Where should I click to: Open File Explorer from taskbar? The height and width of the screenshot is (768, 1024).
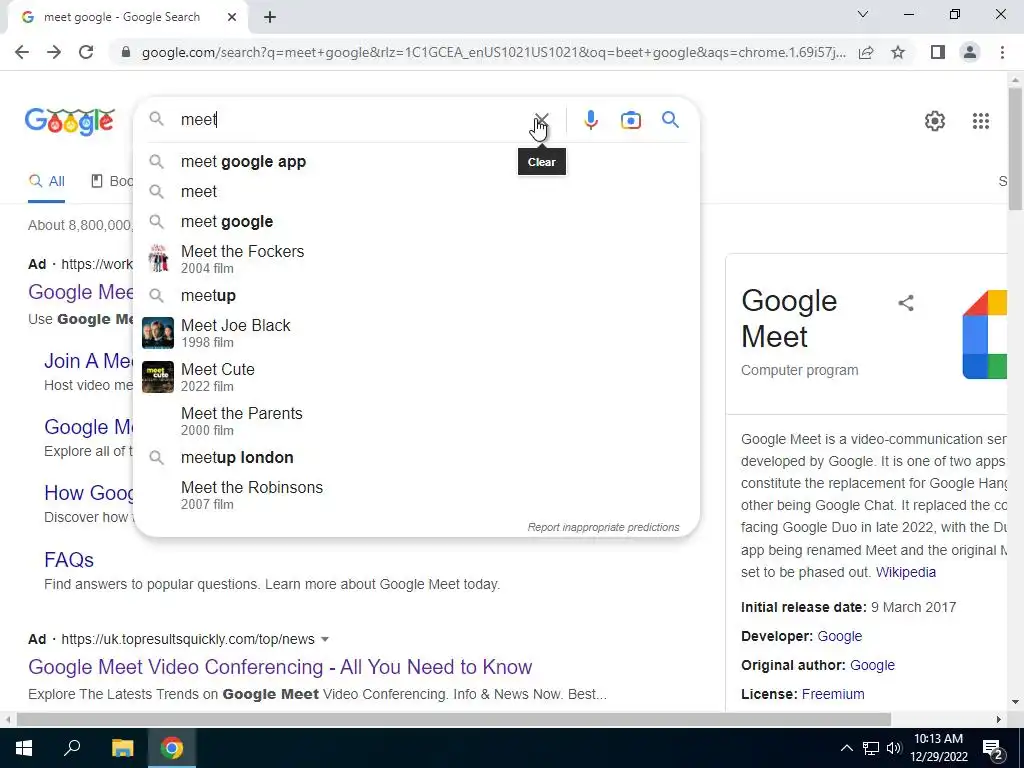(x=122, y=748)
